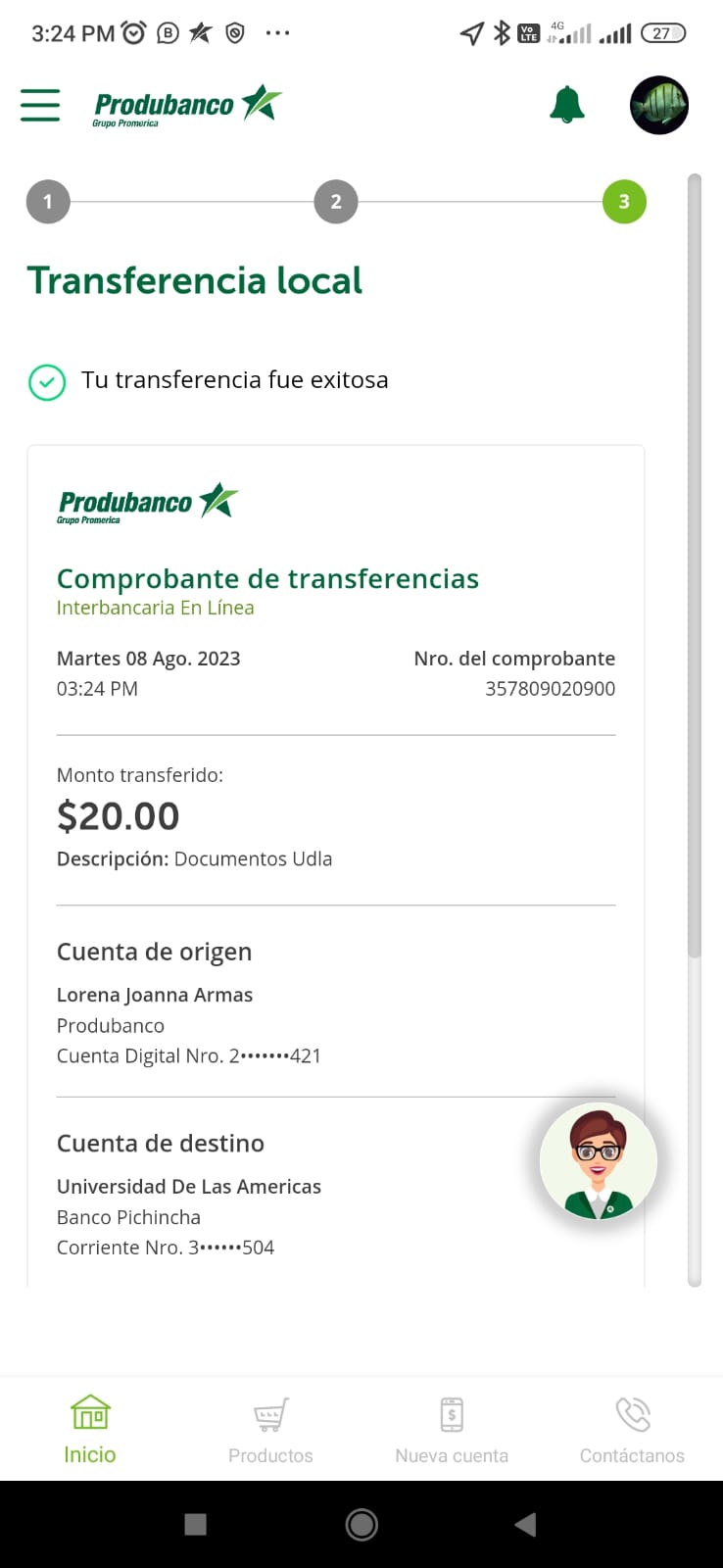
Task: Switch to the Inicio tab
Action: (90, 1431)
